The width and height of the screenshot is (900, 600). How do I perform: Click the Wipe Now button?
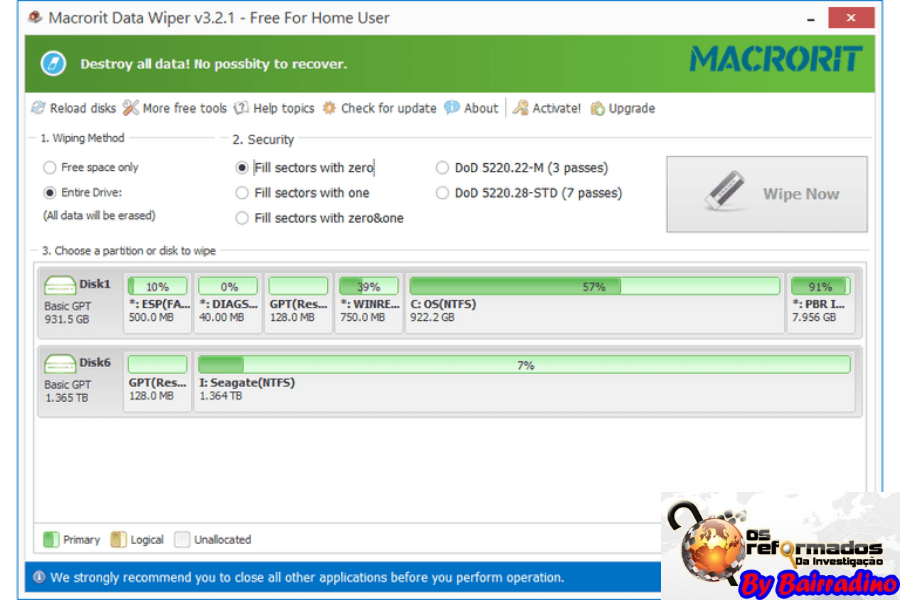pyautogui.click(x=767, y=194)
